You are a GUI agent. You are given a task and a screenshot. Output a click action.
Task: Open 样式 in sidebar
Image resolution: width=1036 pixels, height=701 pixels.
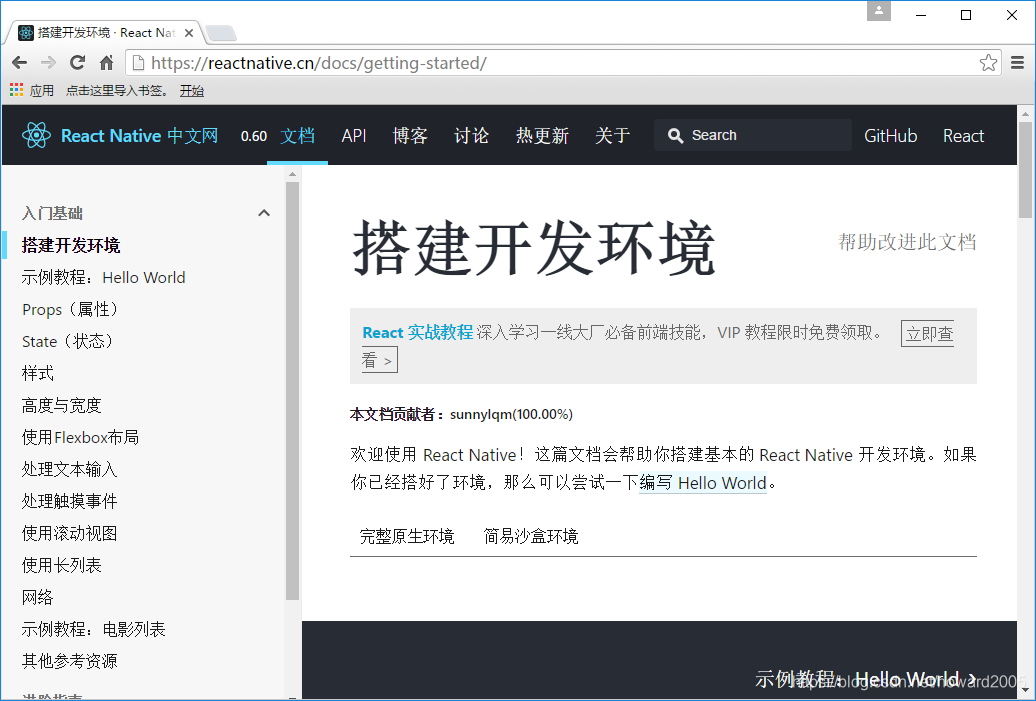(38, 373)
